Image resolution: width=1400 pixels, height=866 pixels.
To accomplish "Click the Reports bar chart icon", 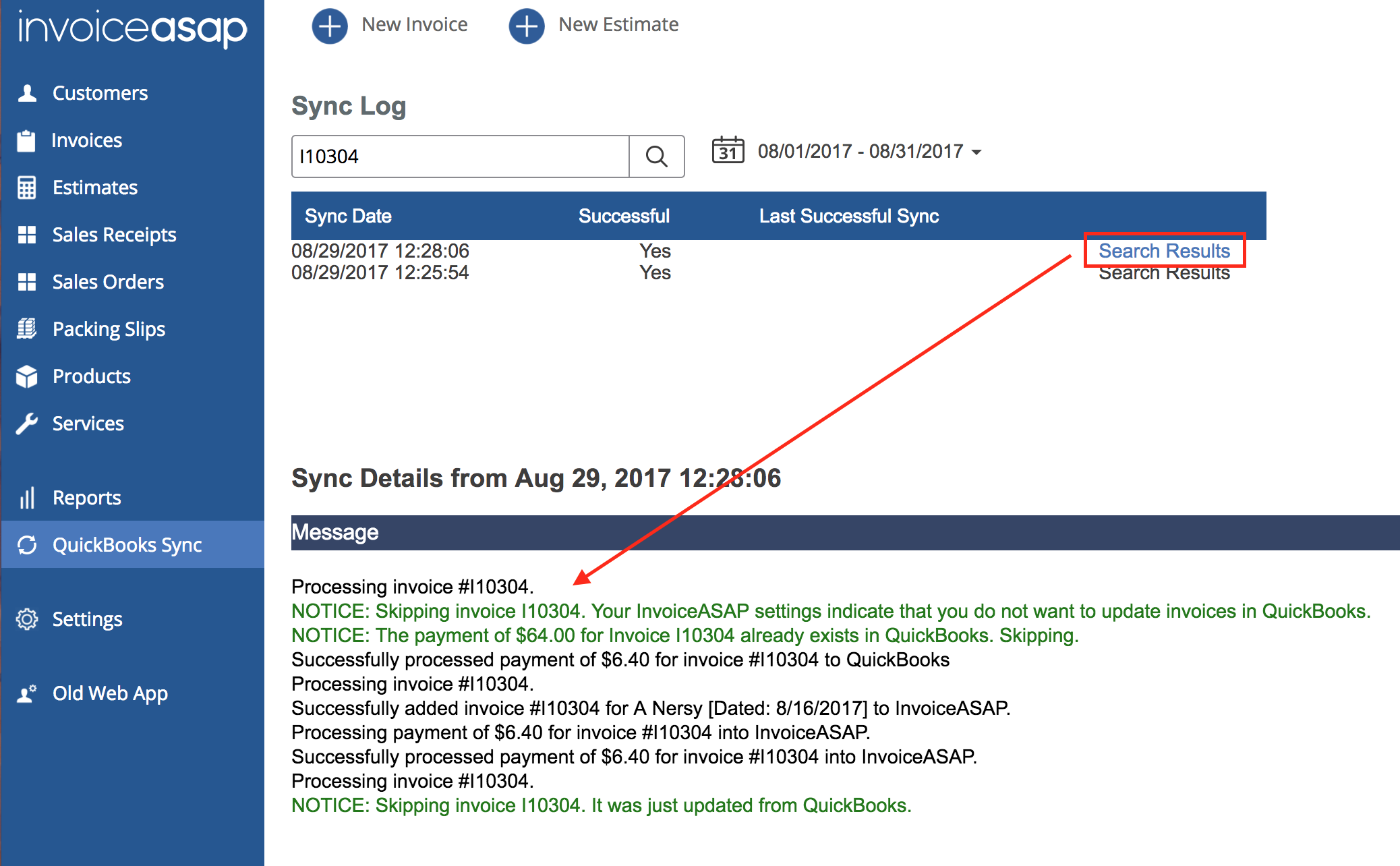I will point(27,498).
